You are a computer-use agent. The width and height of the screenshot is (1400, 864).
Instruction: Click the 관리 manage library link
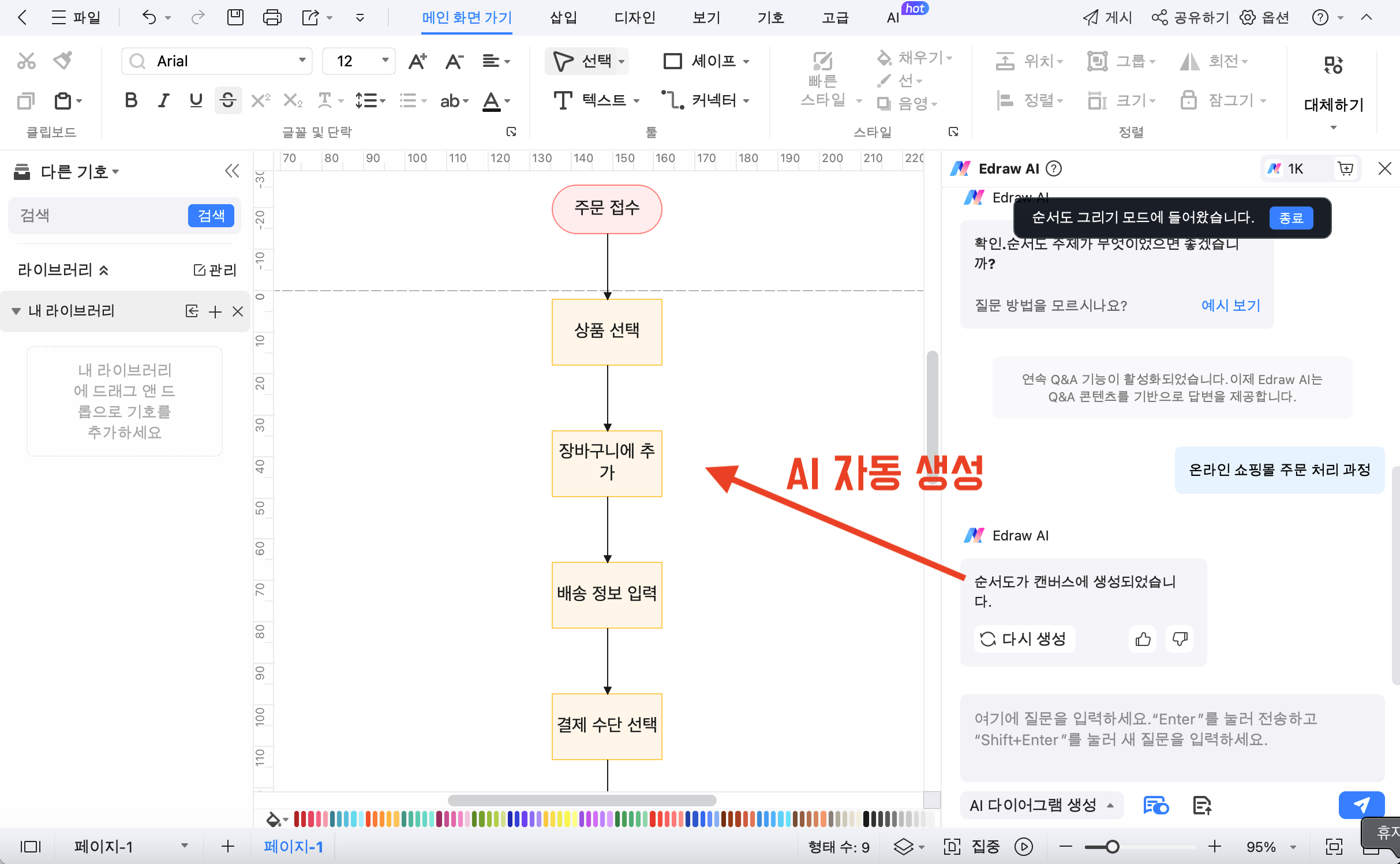pyautogui.click(x=215, y=270)
